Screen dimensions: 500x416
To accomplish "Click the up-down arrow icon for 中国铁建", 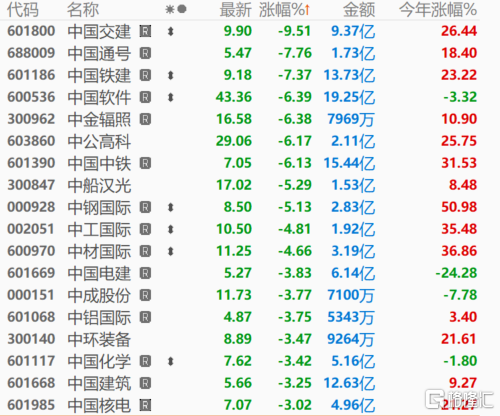I will click(171, 75).
